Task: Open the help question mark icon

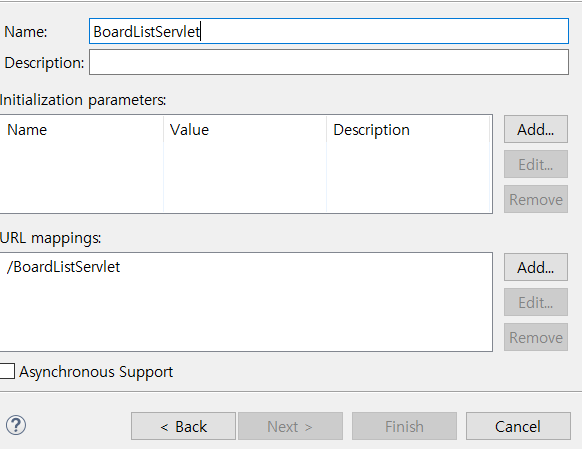Action: coord(16,425)
